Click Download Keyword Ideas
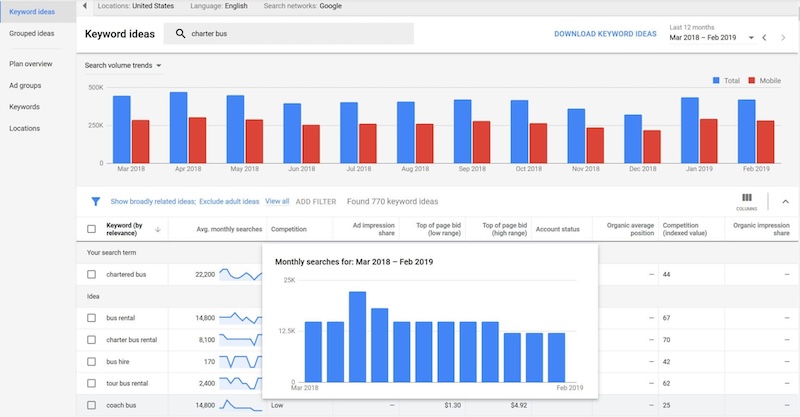 [x=605, y=34]
